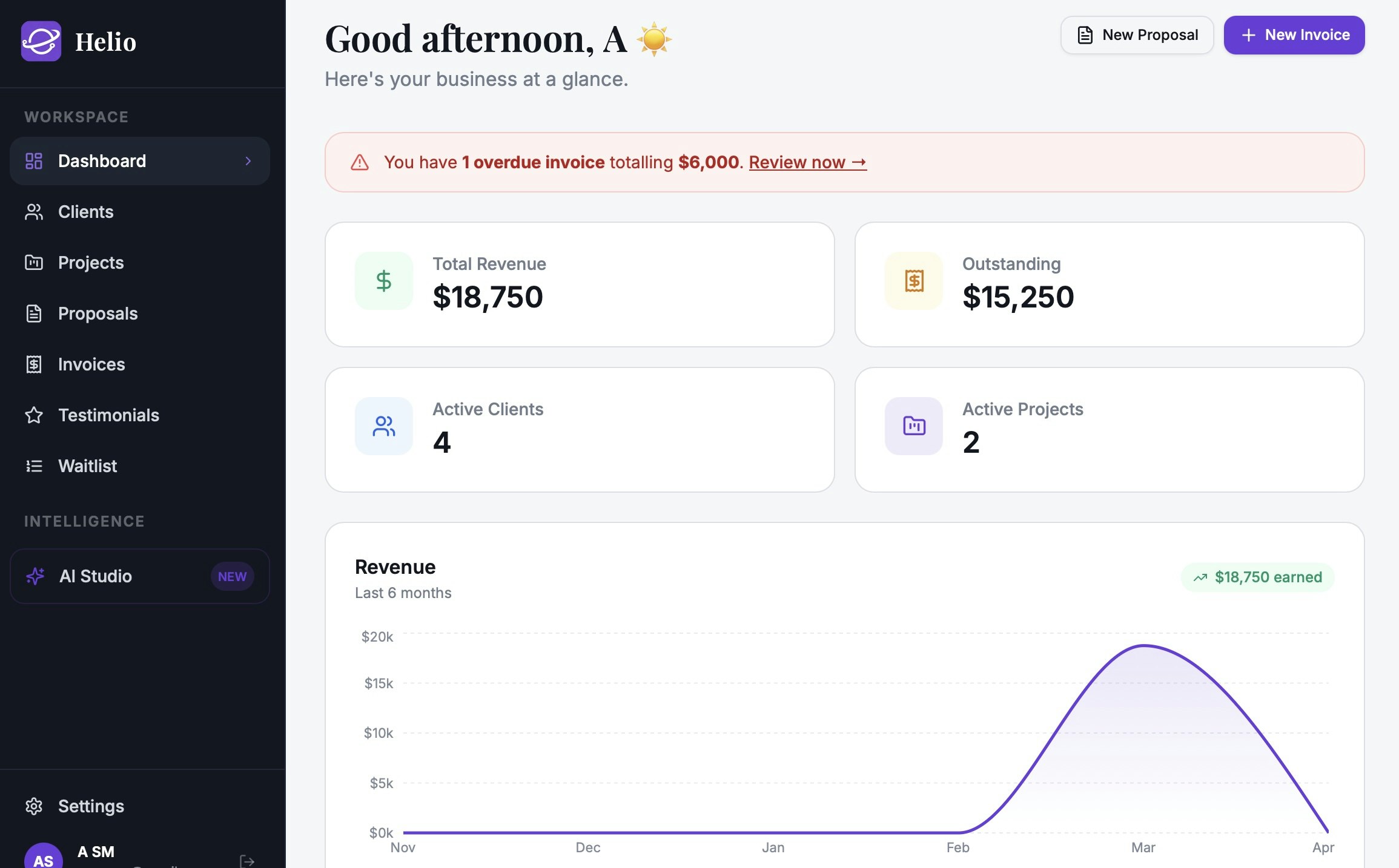Viewport: 1399px width, 868px height.
Task: Create a New Invoice
Action: 1294,35
